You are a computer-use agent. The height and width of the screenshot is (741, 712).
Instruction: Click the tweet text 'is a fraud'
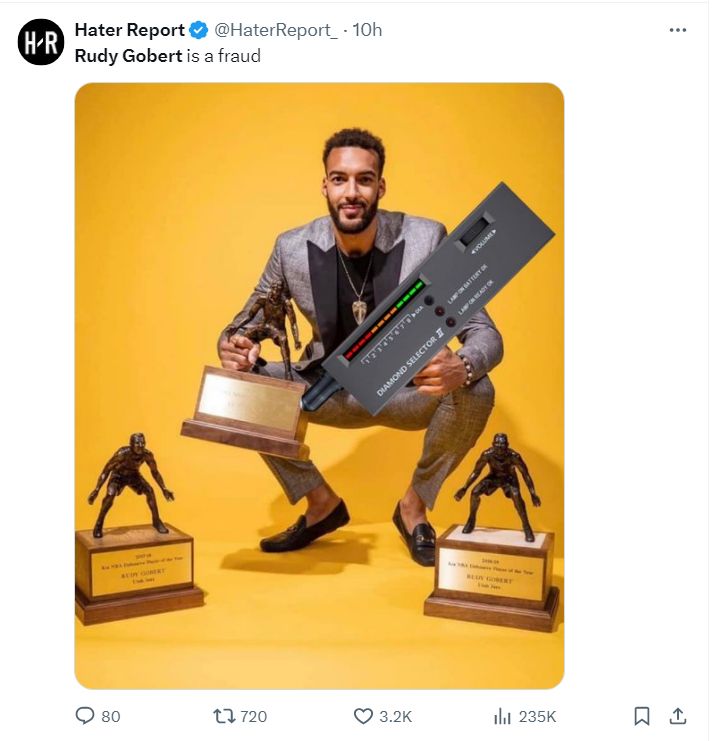[x=223, y=56]
